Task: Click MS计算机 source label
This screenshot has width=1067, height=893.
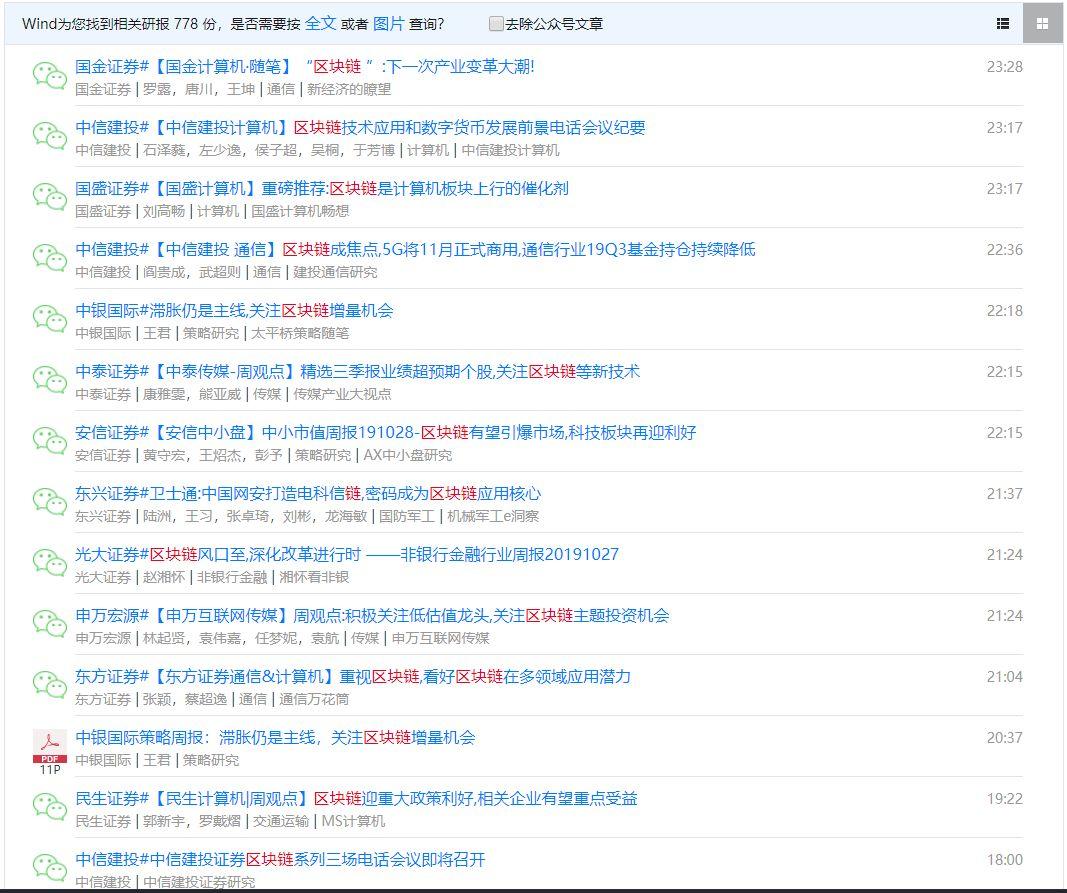Action: (x=353, y=821)
